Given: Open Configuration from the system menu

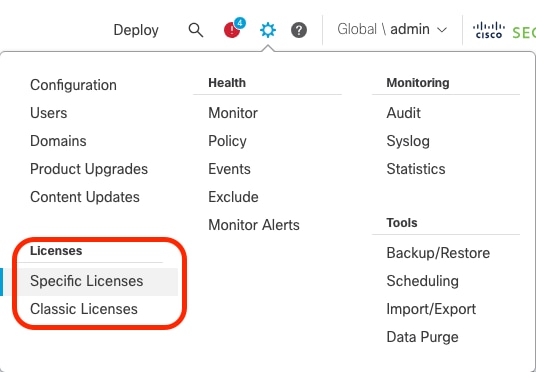Looking at the screenshot, I should tap(73, 85).
